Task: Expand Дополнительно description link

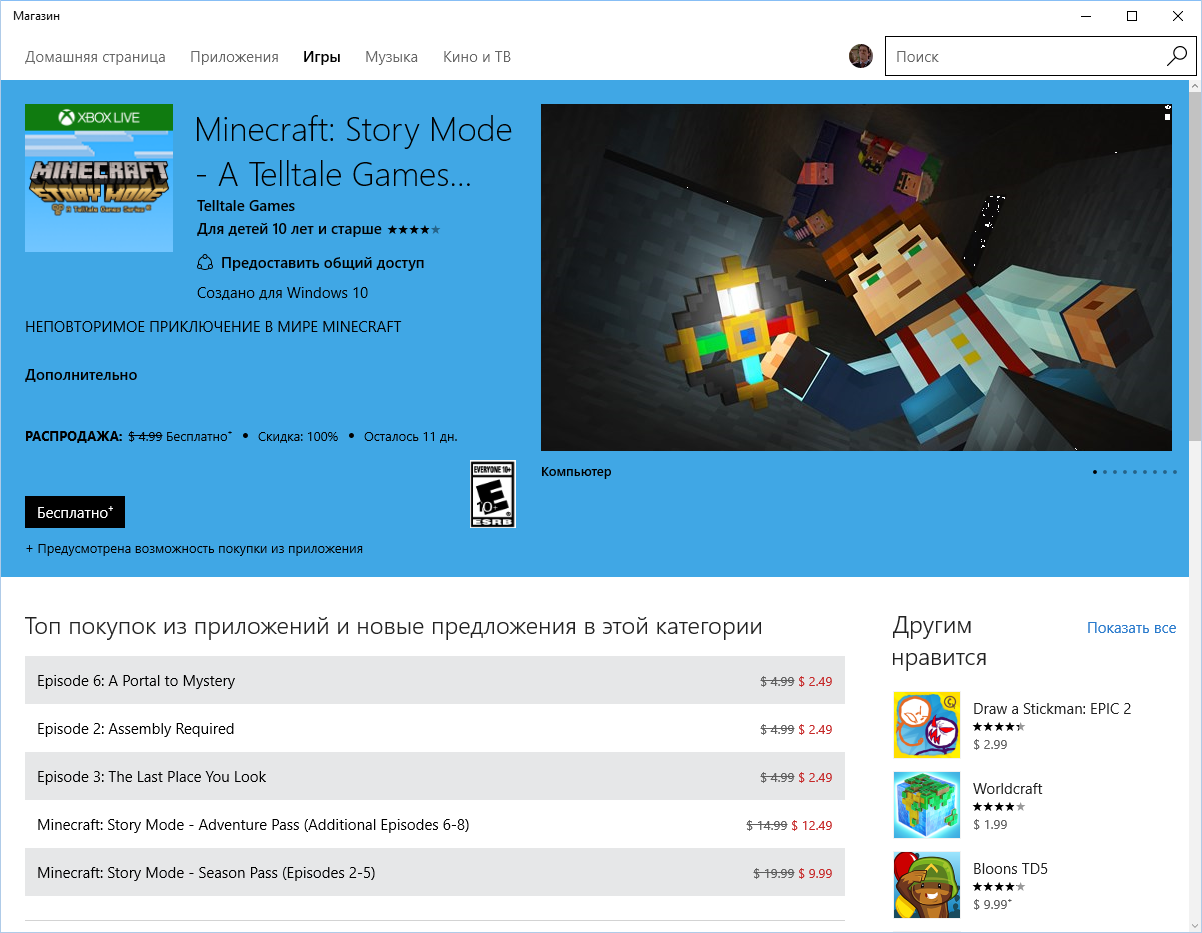Action: pos(81,375)
